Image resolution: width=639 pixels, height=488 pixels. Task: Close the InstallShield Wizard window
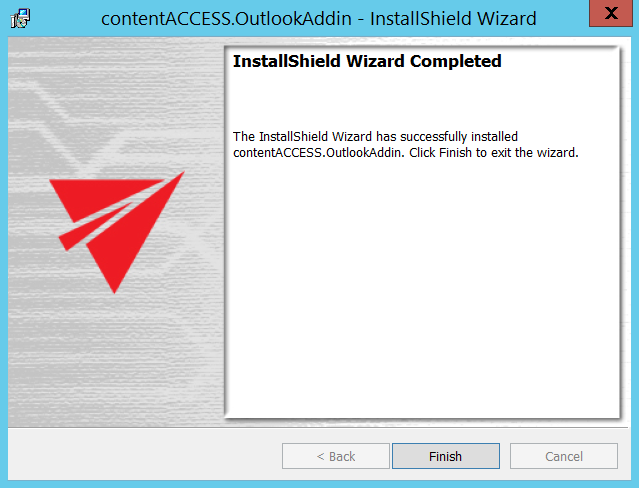[610, 13]
